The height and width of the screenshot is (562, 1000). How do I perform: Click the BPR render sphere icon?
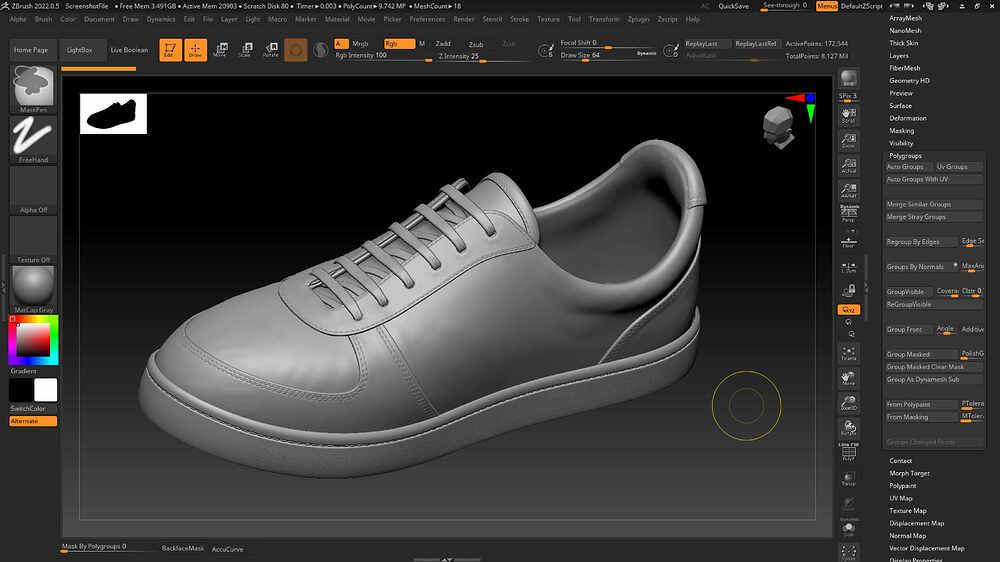(x=849, y=78)
